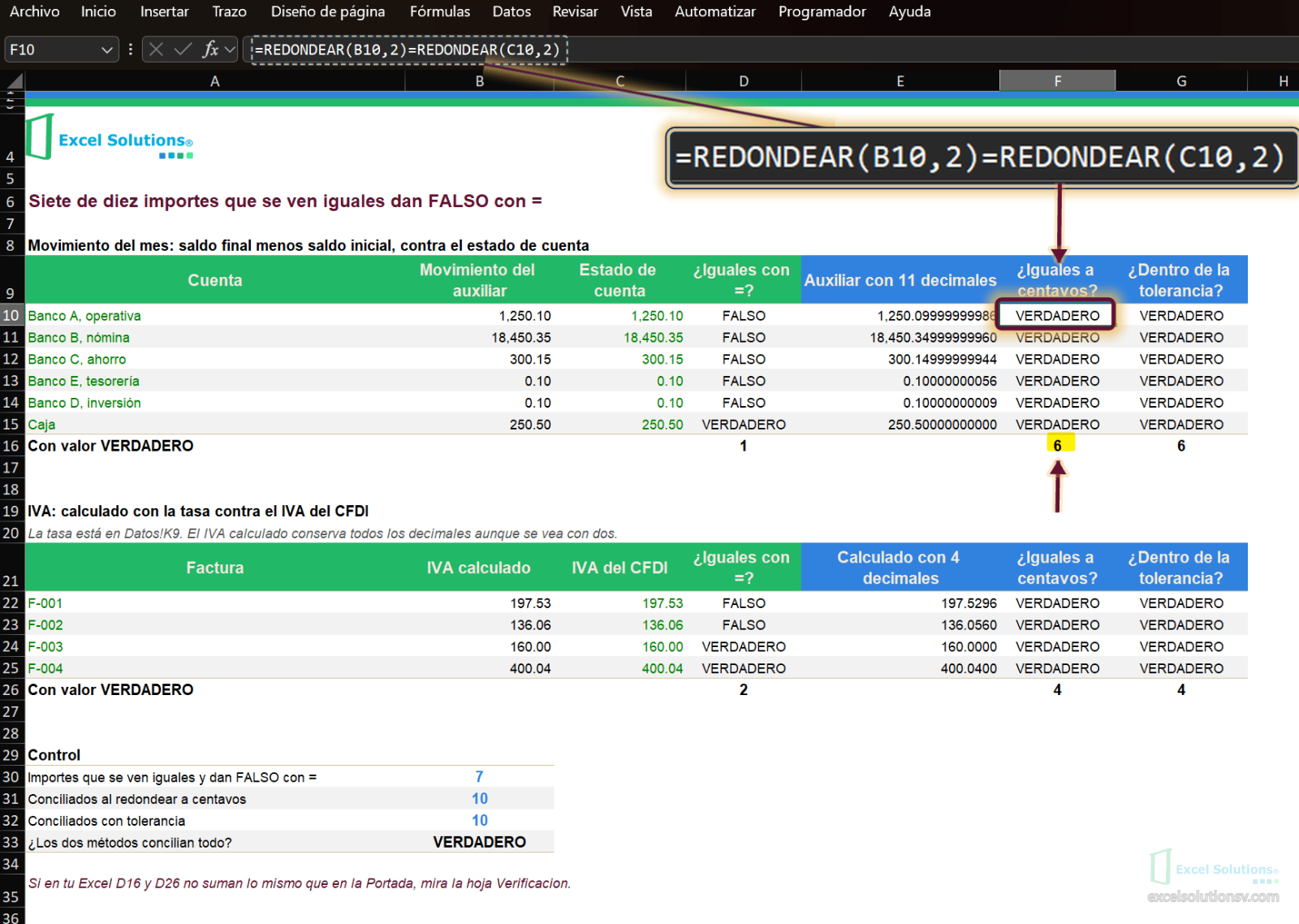Open the Fórmulas tab
This screenshot has height=924, width=1299.
pyautogui.click(x=439, y=11)
